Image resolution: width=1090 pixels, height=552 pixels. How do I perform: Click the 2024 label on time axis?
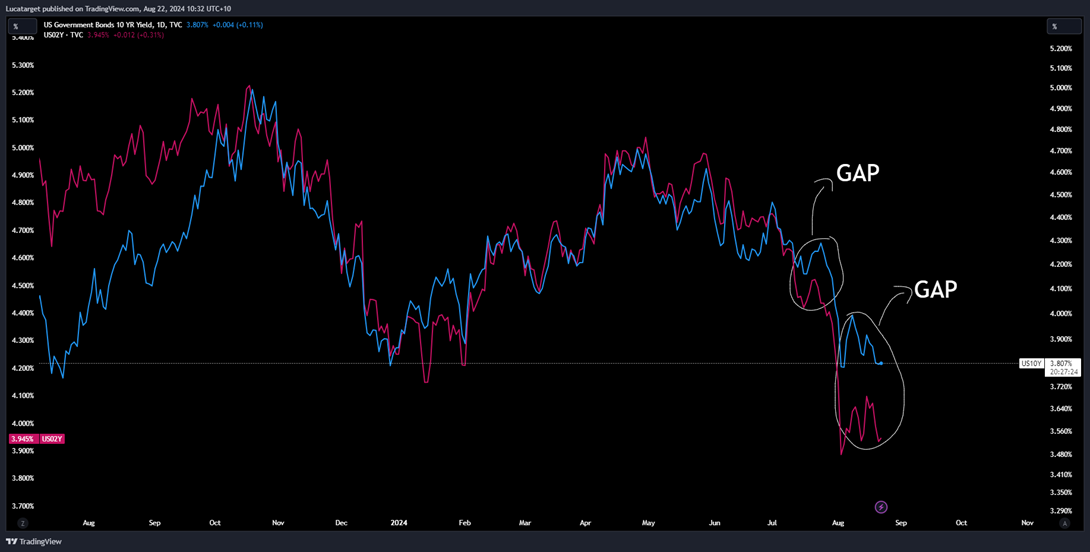coord(399,523)
